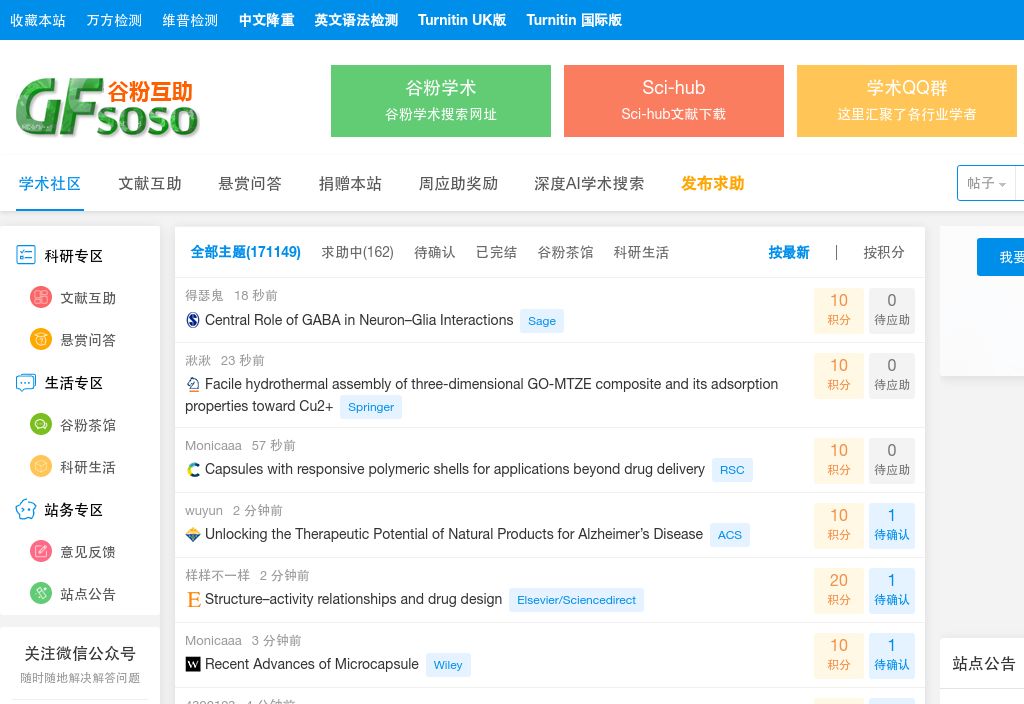Click the GFsoso site logo
Viewport: 1024px width, 704px height.
click(x=107, y=107)
